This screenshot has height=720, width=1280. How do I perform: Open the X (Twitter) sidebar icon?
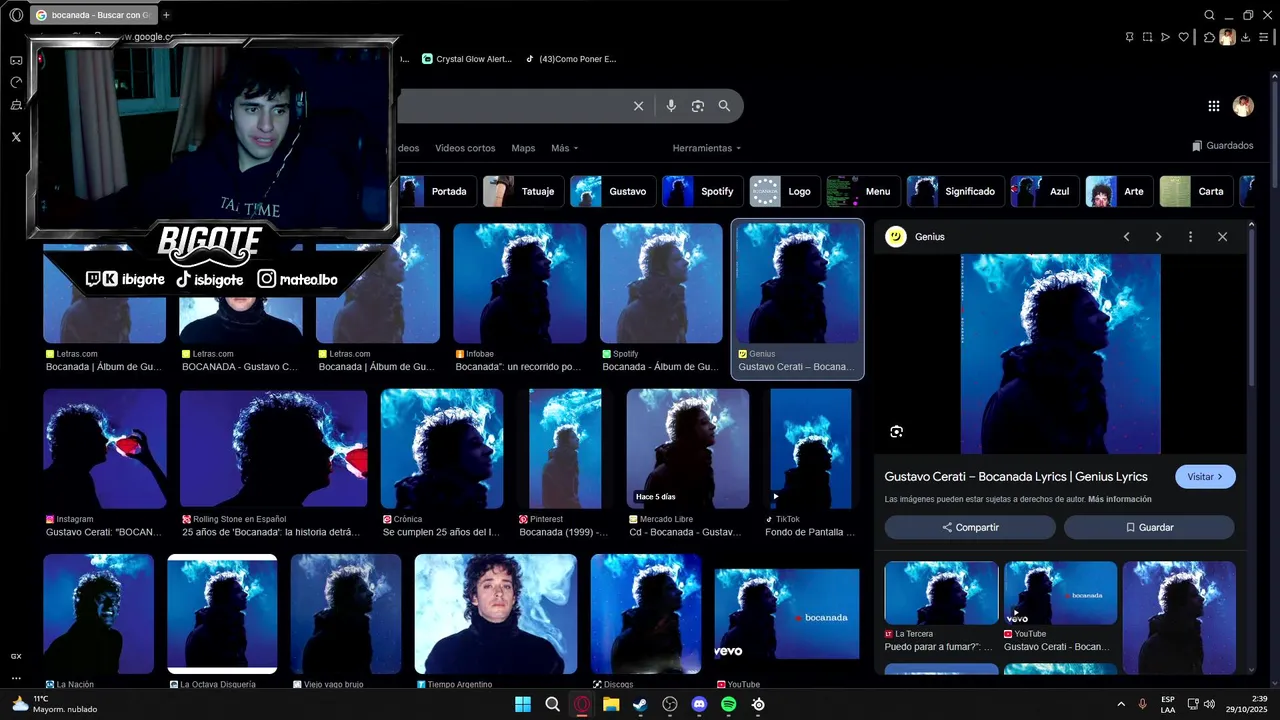tap(16, 137)
